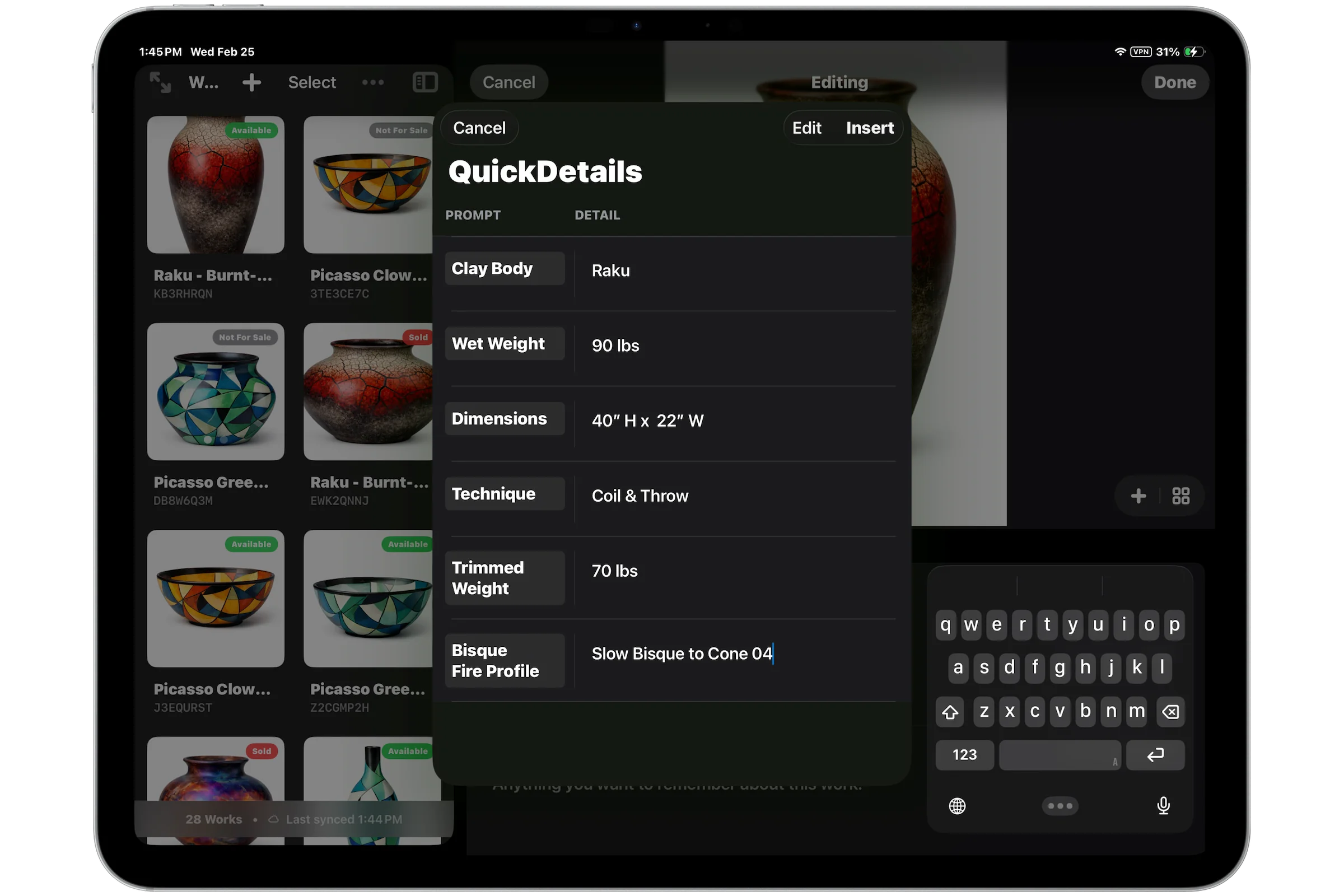This screenshot has height=896, width=1344.
Task: Tap the Wi-Fi icon in status bar
Action: coord(1120,52)
